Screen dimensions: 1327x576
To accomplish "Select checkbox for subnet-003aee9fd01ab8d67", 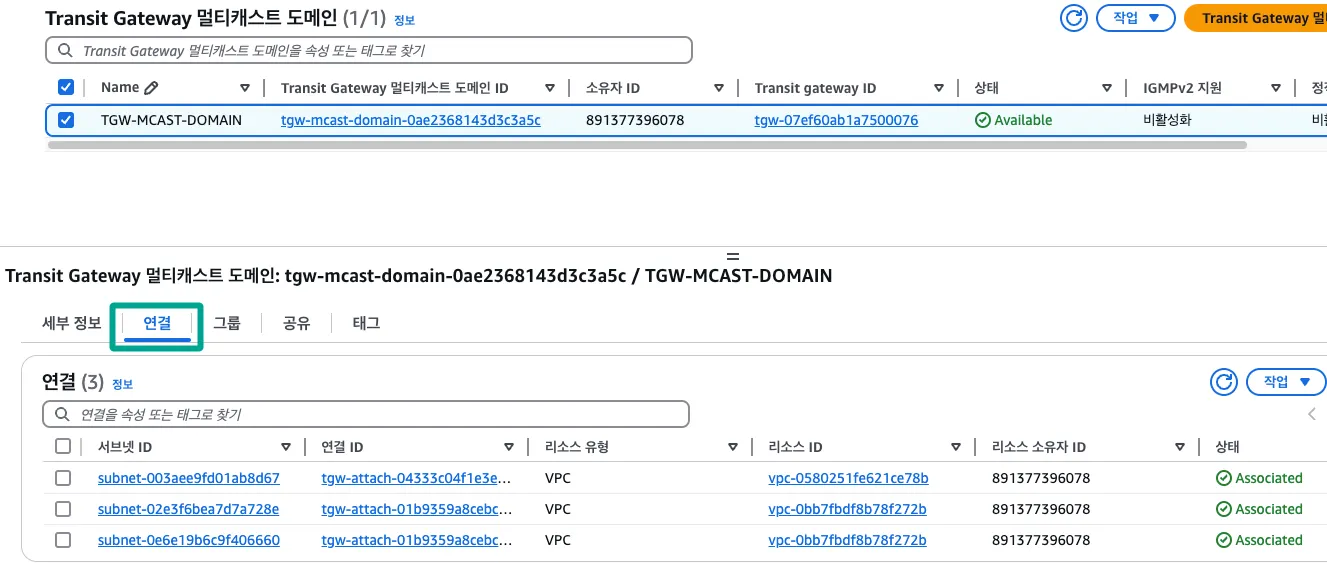I will pyautogui.click(x=63, y=478).
